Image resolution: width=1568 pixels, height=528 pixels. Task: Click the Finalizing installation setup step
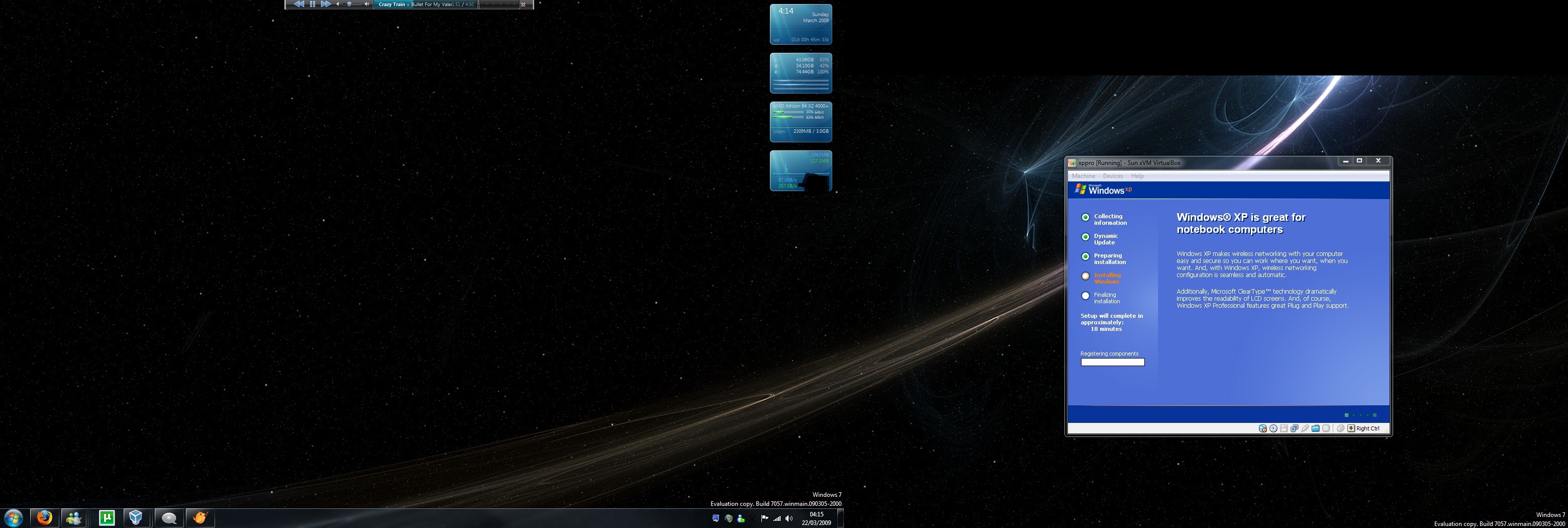point(1101,298)
